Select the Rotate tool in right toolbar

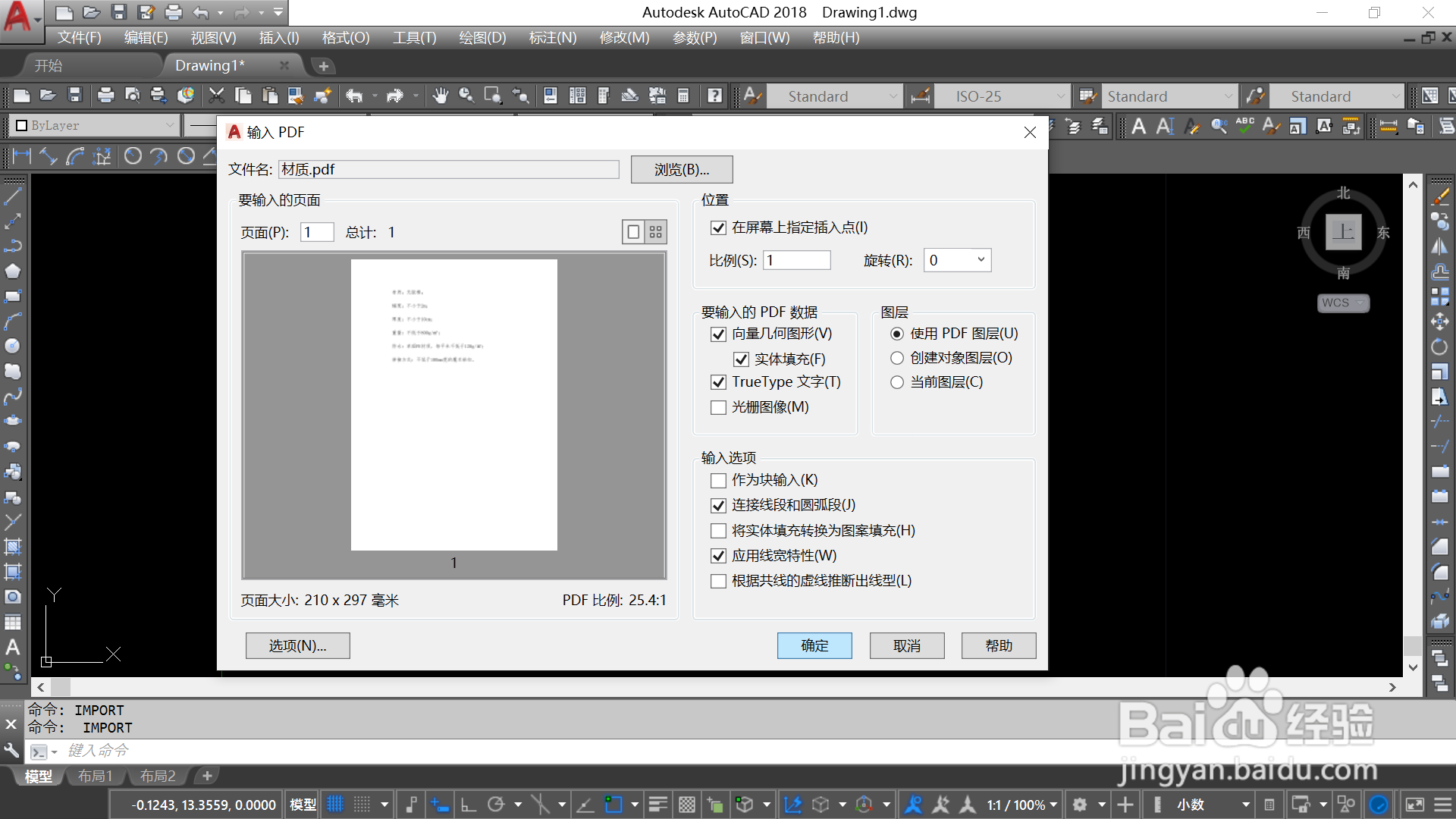pos(1439,347)
